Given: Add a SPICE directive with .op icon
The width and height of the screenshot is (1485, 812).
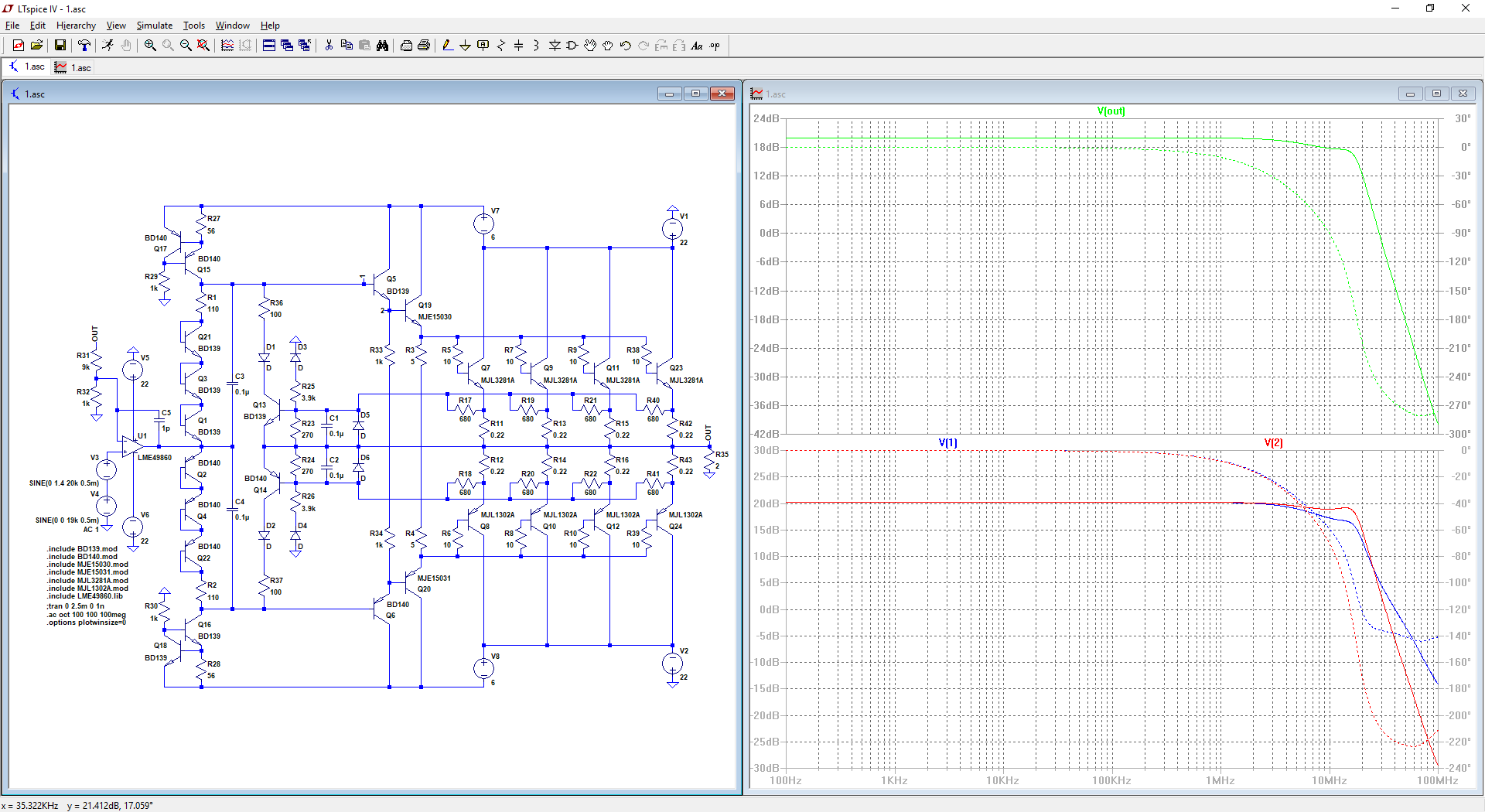Looking at the screenshot, I should click(715, 46).
